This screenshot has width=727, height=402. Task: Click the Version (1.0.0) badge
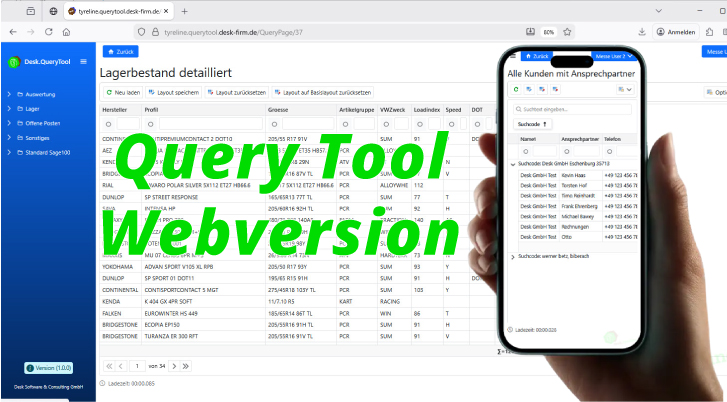49,368
